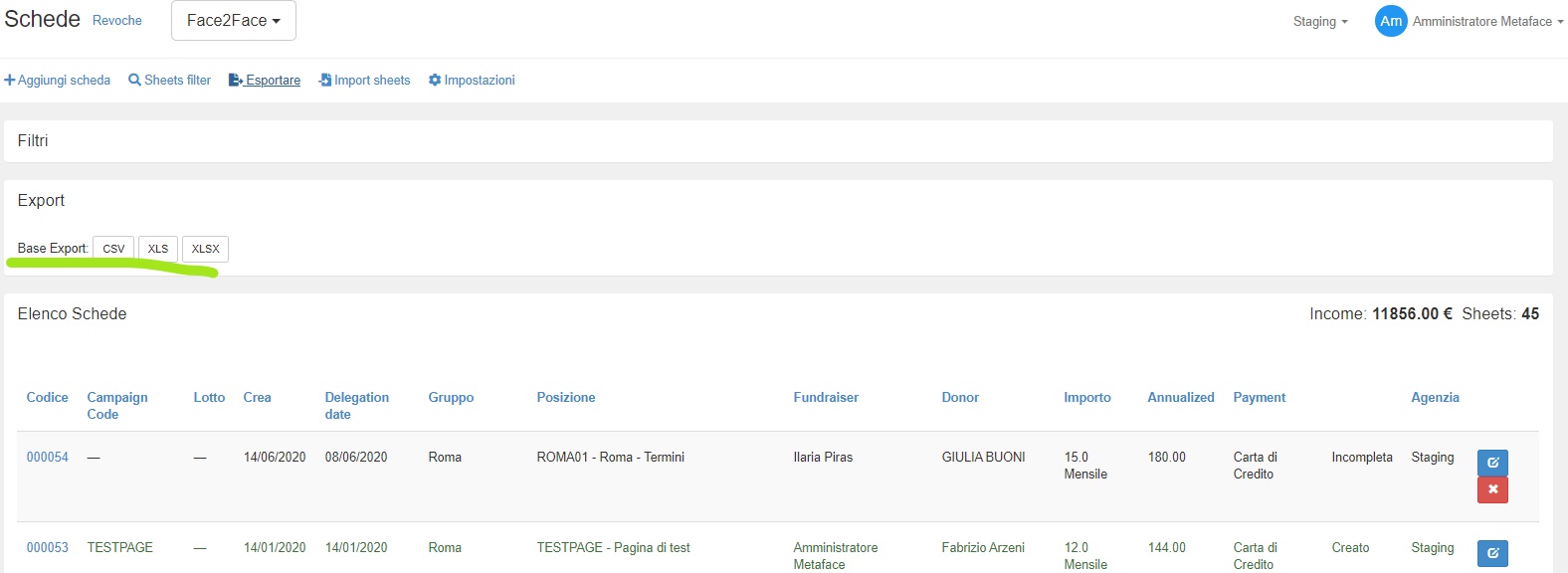
Task: Open sheet code 000054
Action: pyautogui.click(x=48, y=458)
